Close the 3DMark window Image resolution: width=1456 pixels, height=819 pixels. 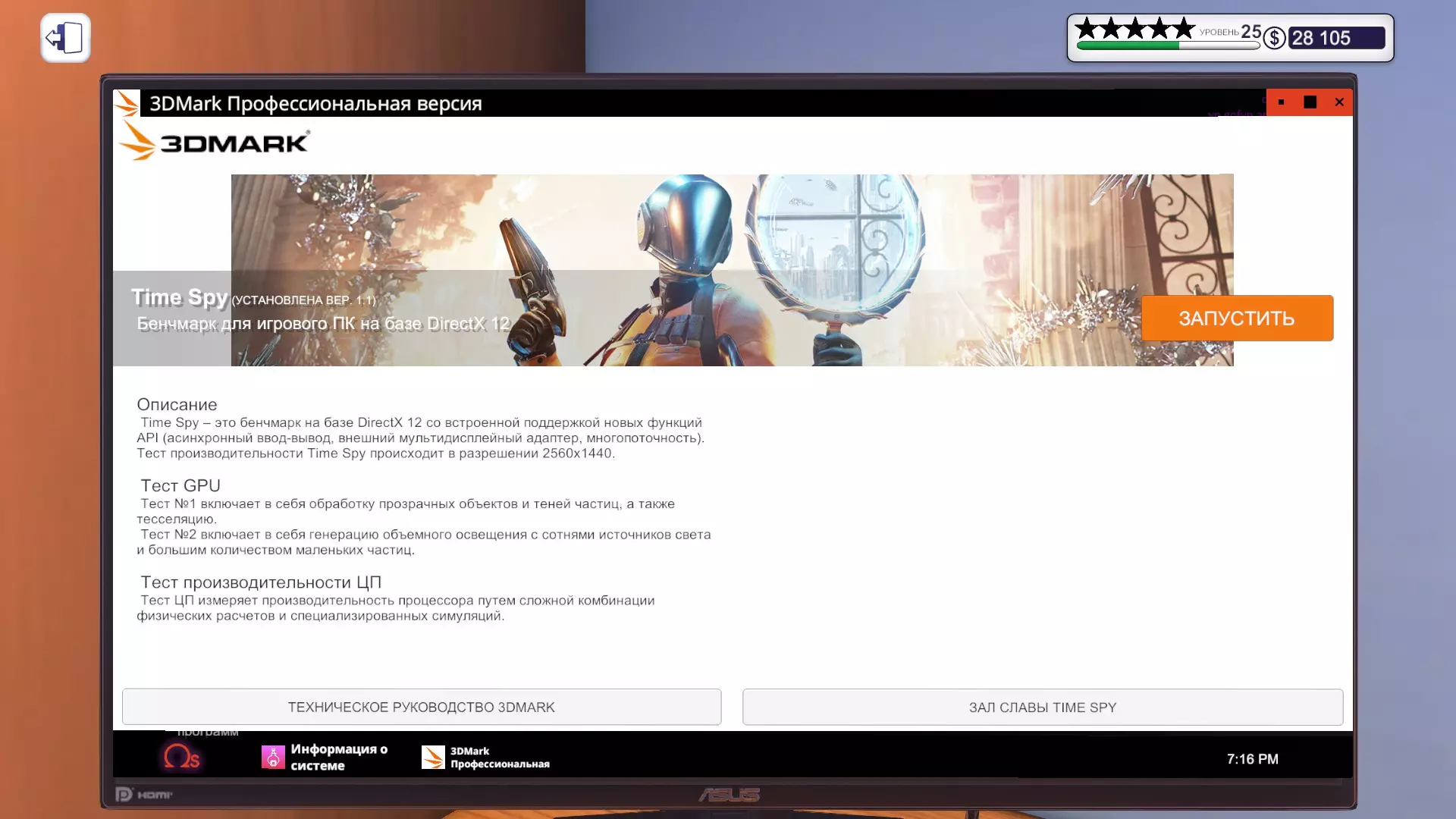tap(1339, 102)
